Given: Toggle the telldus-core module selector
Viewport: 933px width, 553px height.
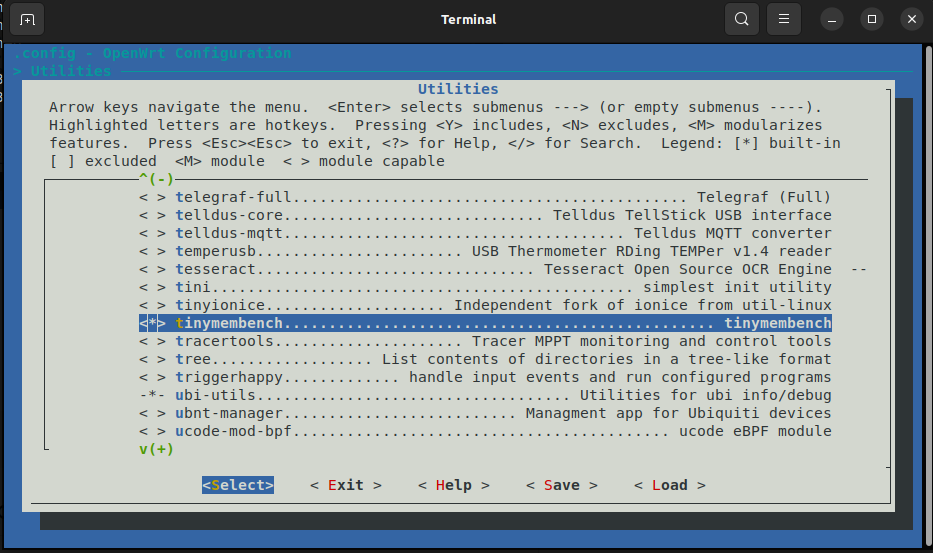Looking at the screenshot, I should (x=152, y=215).
